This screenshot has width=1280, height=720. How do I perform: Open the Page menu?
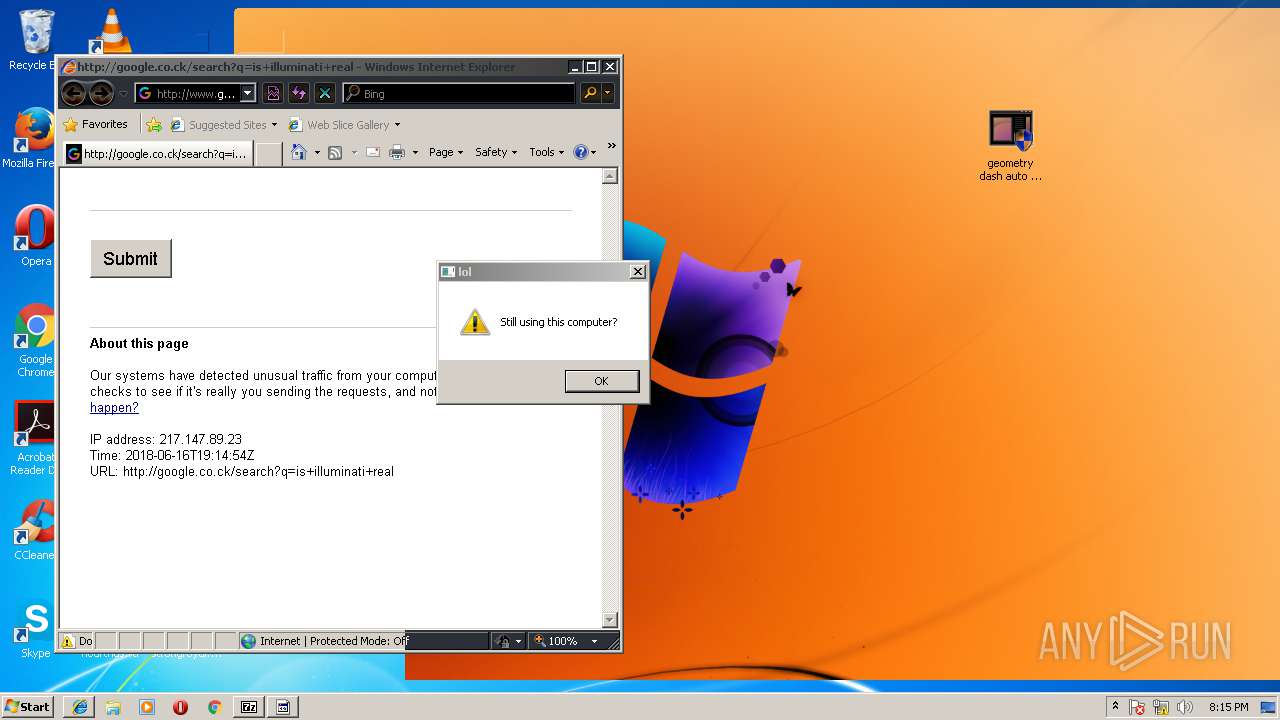click(446, 152)
